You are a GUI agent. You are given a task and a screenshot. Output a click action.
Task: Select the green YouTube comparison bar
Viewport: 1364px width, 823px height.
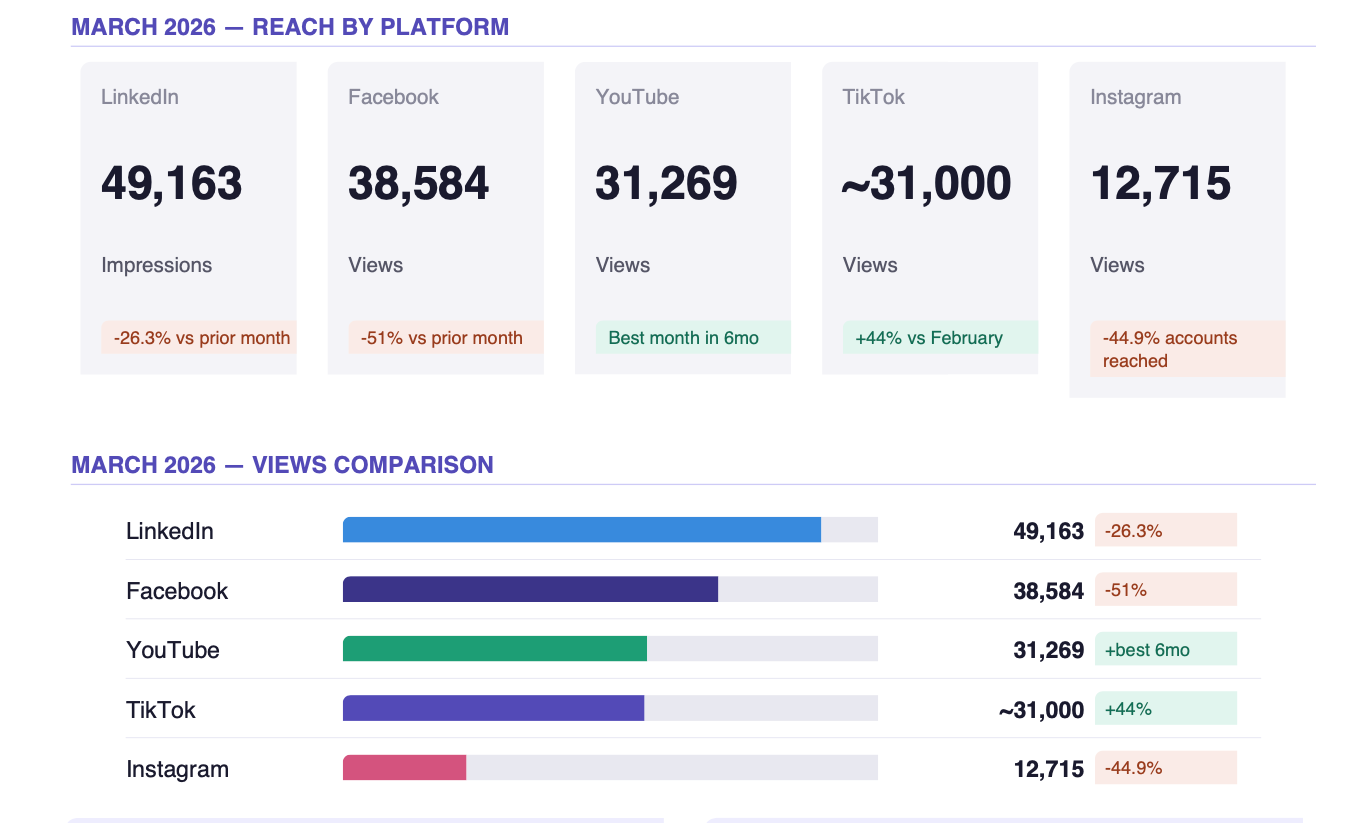[494, 649]
